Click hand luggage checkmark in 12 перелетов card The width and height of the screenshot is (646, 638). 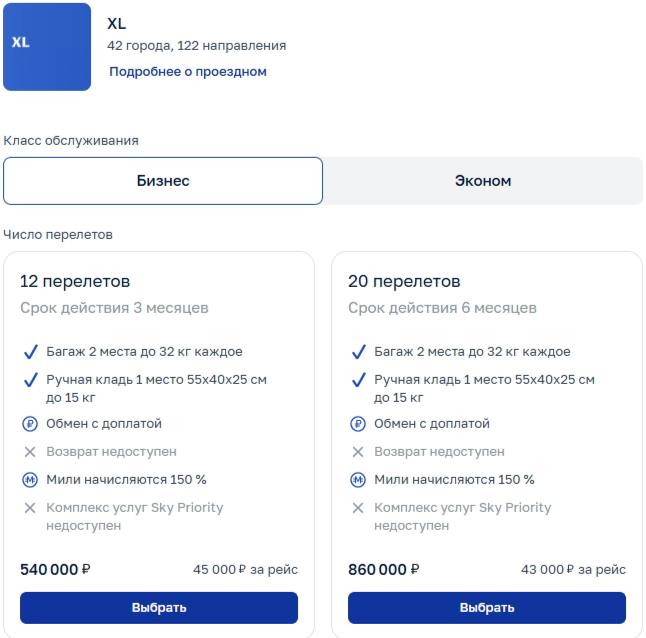click(30, 380)
